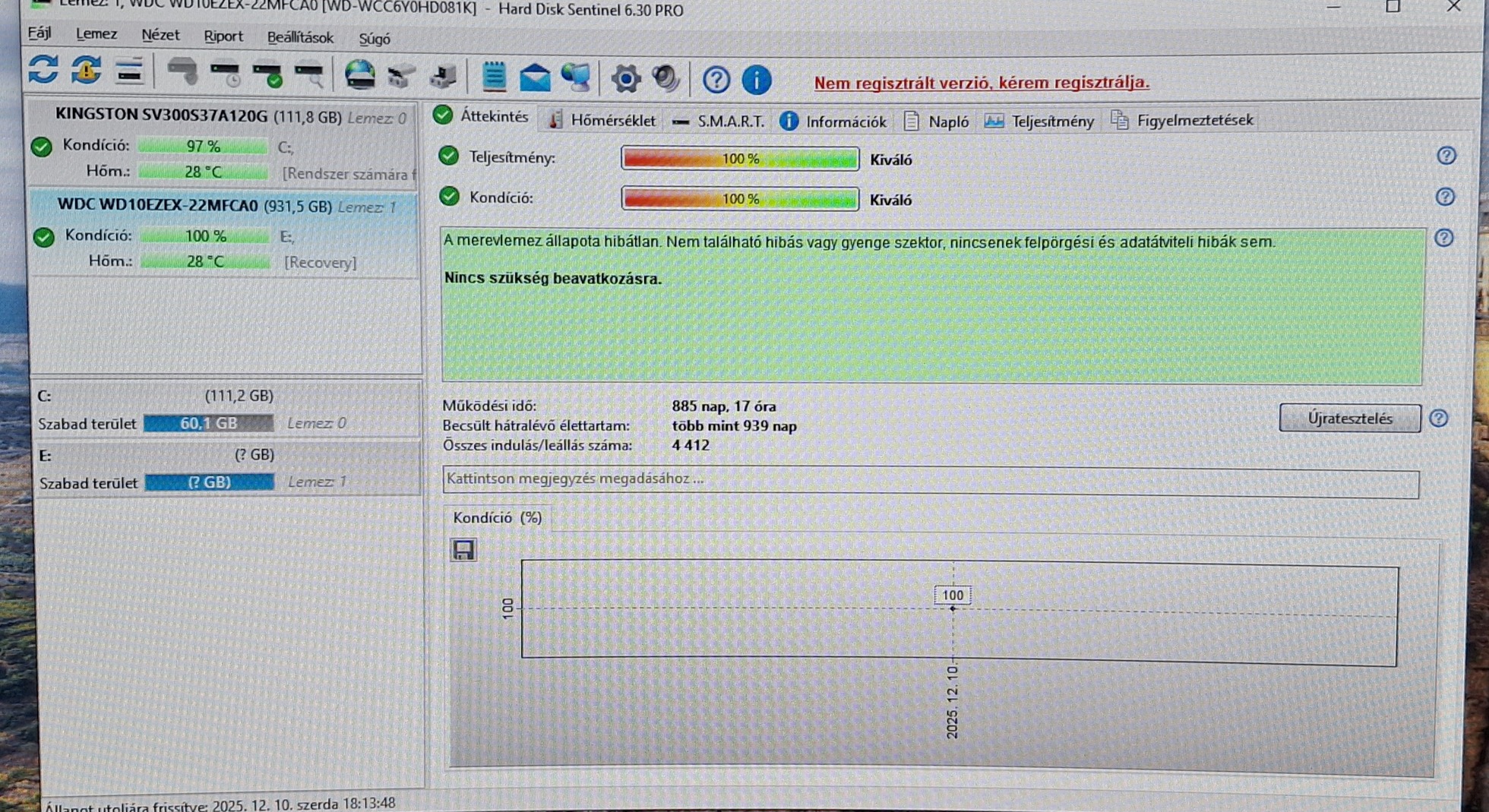Click the [Recovery] label under WDC disk
This screenshot has width=1489, height=812.
tap(320, 263)
